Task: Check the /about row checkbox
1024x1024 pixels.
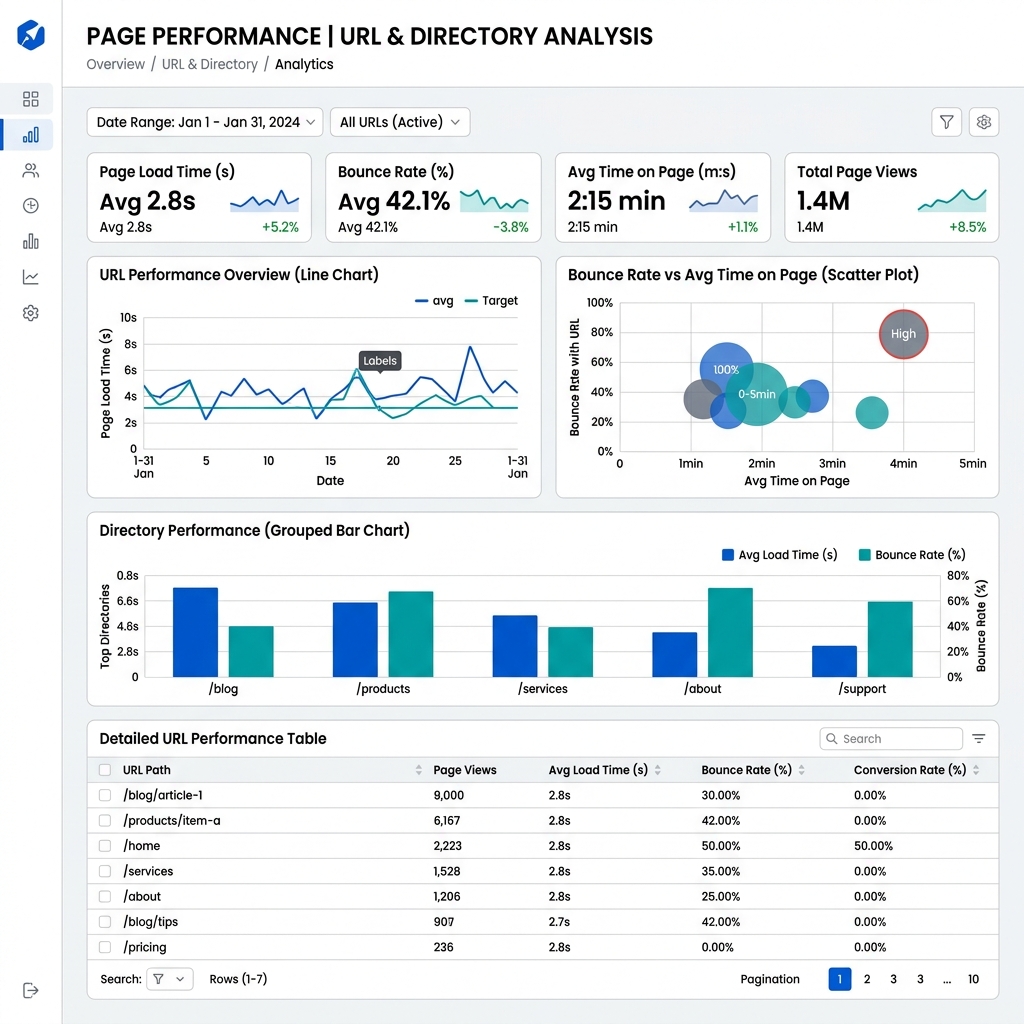Action: click(x=104, y=897)
